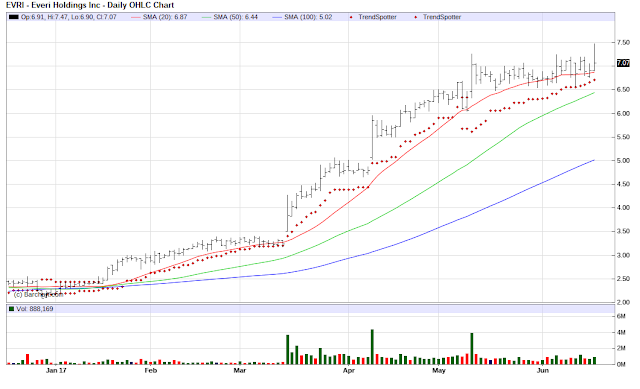The image size is (640, 389).
Task: Click the 2M volume axis label
Action: [x=621, y=348]
